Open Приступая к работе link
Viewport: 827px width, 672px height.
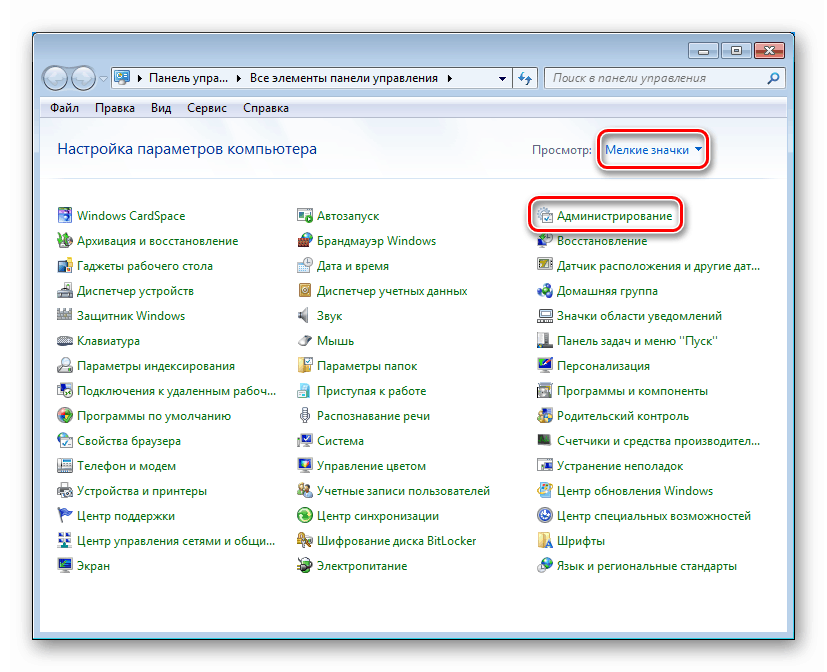coord(371,391)
